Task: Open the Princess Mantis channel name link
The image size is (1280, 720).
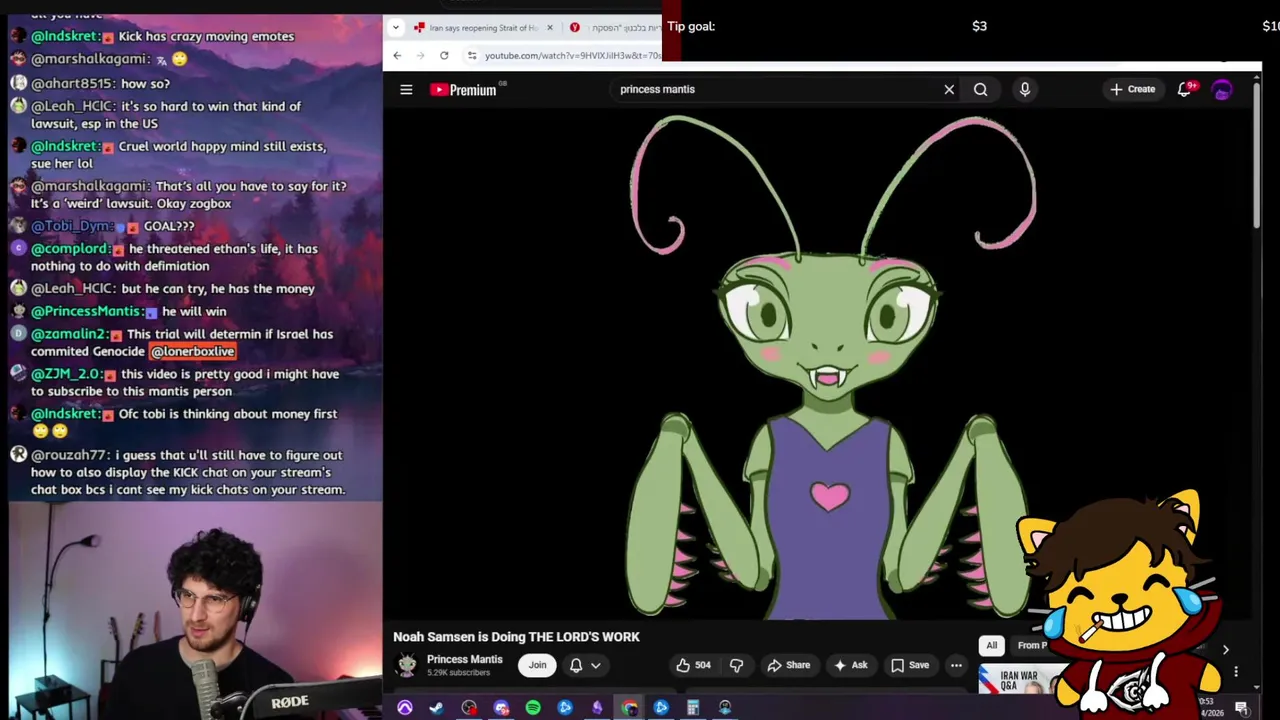Action: (465, 659)
